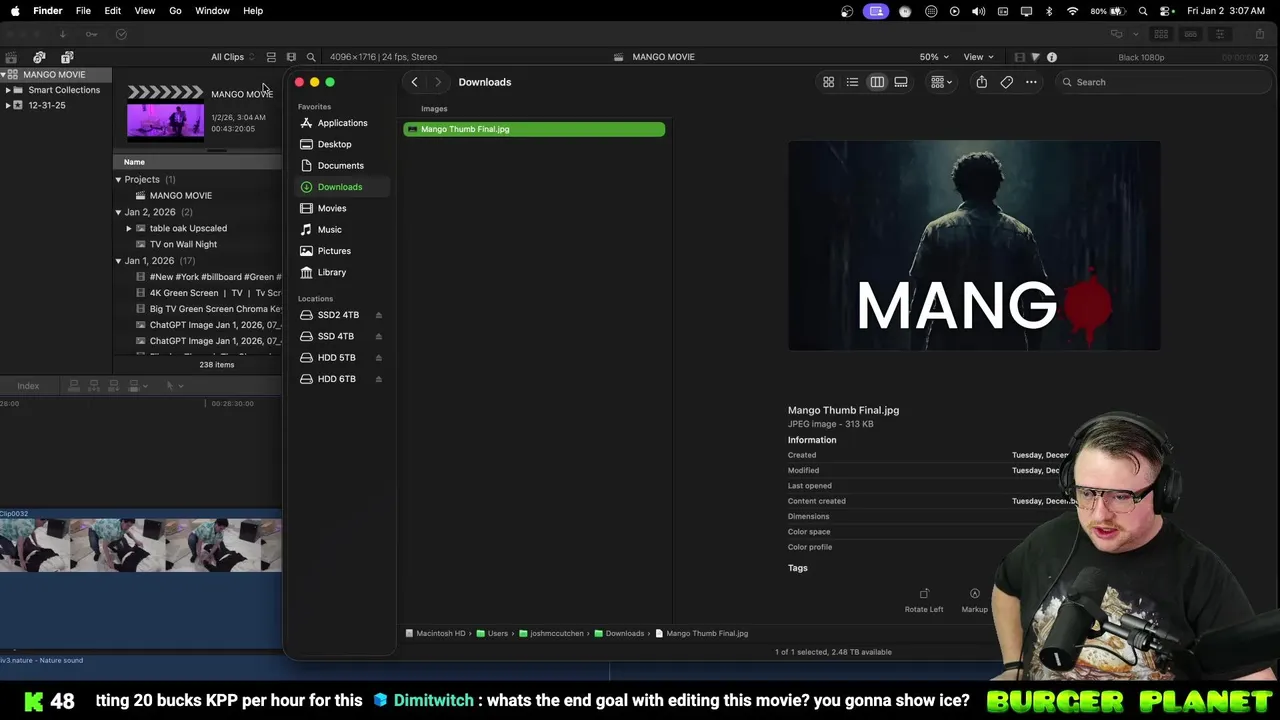
Task: Show photos and audio sidebar in Final Cut
Action: (39, 57)
